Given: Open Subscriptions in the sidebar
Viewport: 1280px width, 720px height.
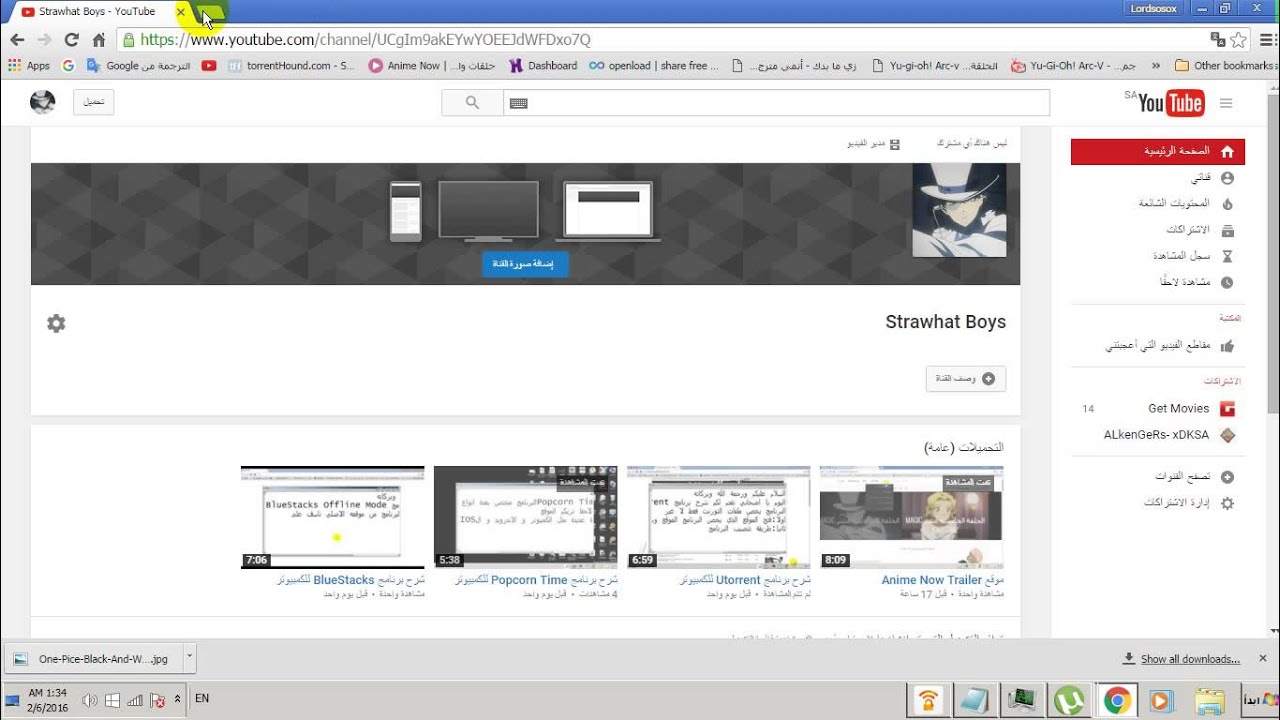Looking at the screenshot, I should 1199,230.
